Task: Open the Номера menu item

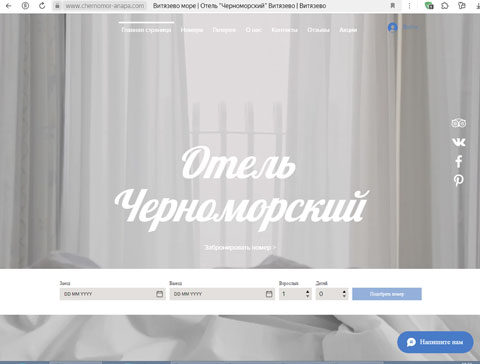Action: click(192, 30)
